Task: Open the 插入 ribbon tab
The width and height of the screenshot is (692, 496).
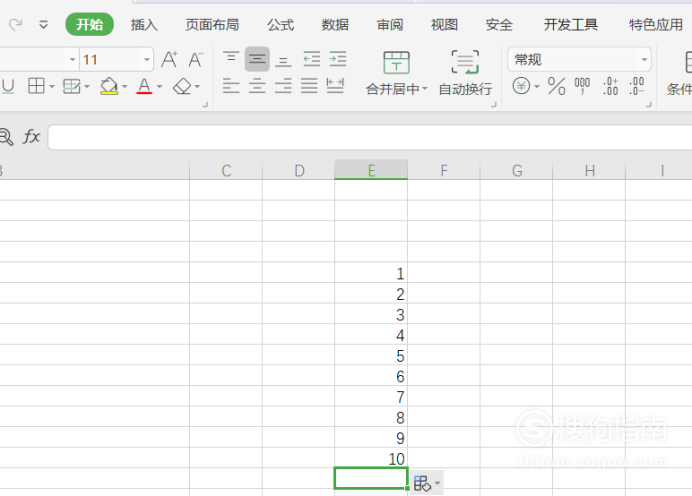Action: pyautogui.click(x=144, y=25)
